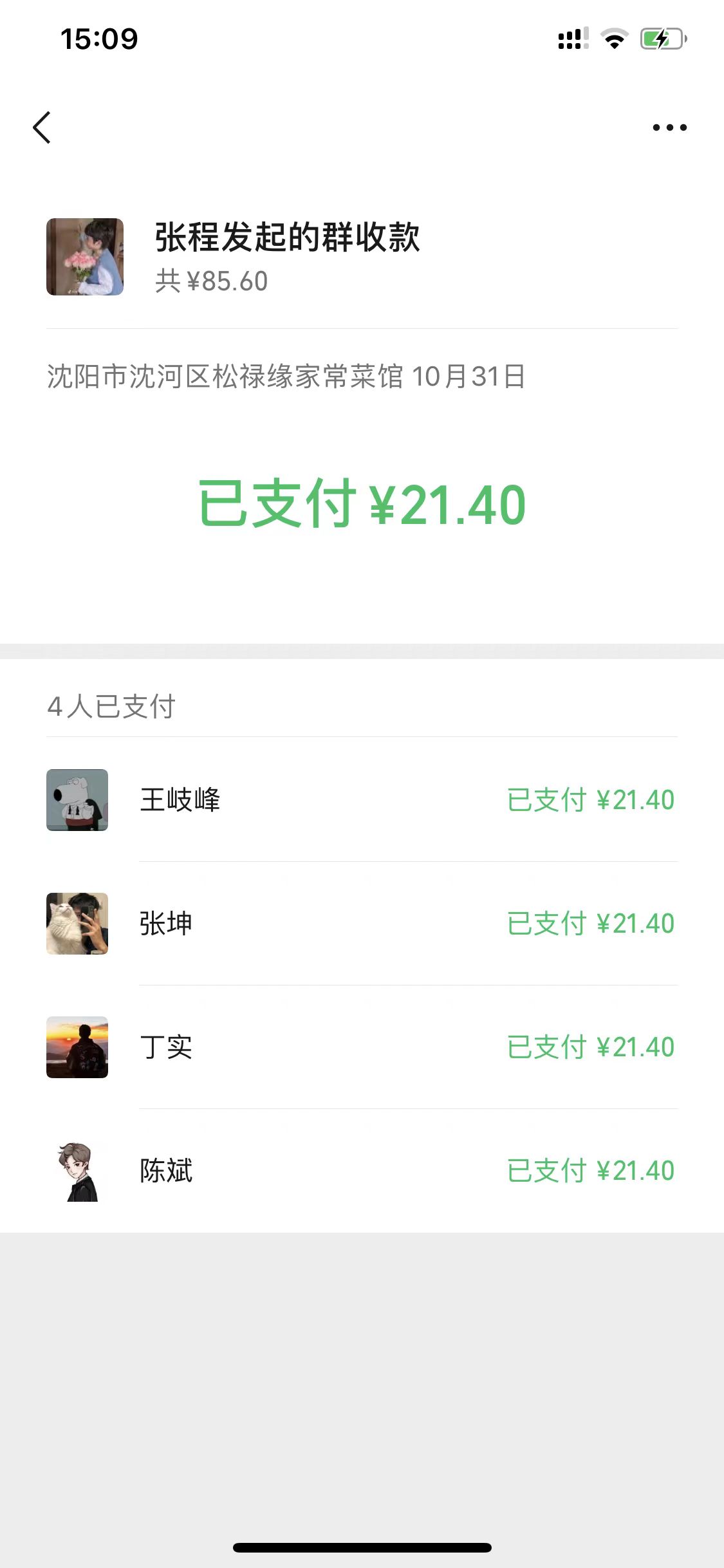
Task: Select the 陈斌 name entry
Action: click(x=166, y=1171)
